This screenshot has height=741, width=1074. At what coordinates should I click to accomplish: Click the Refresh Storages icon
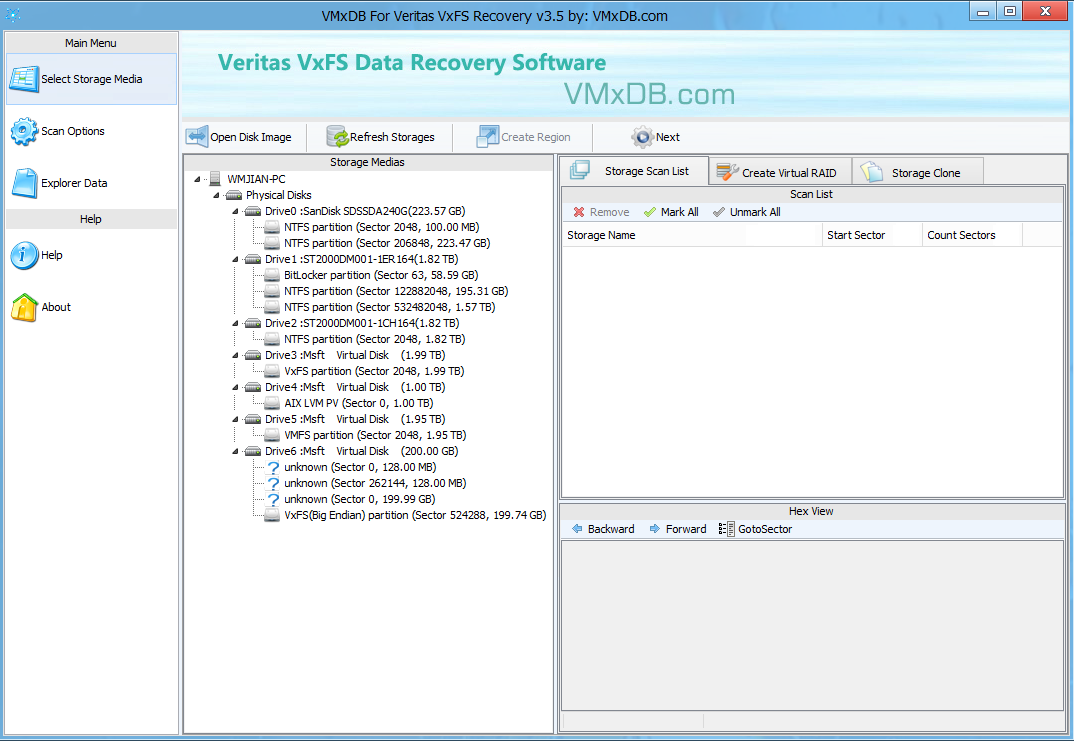337,137
